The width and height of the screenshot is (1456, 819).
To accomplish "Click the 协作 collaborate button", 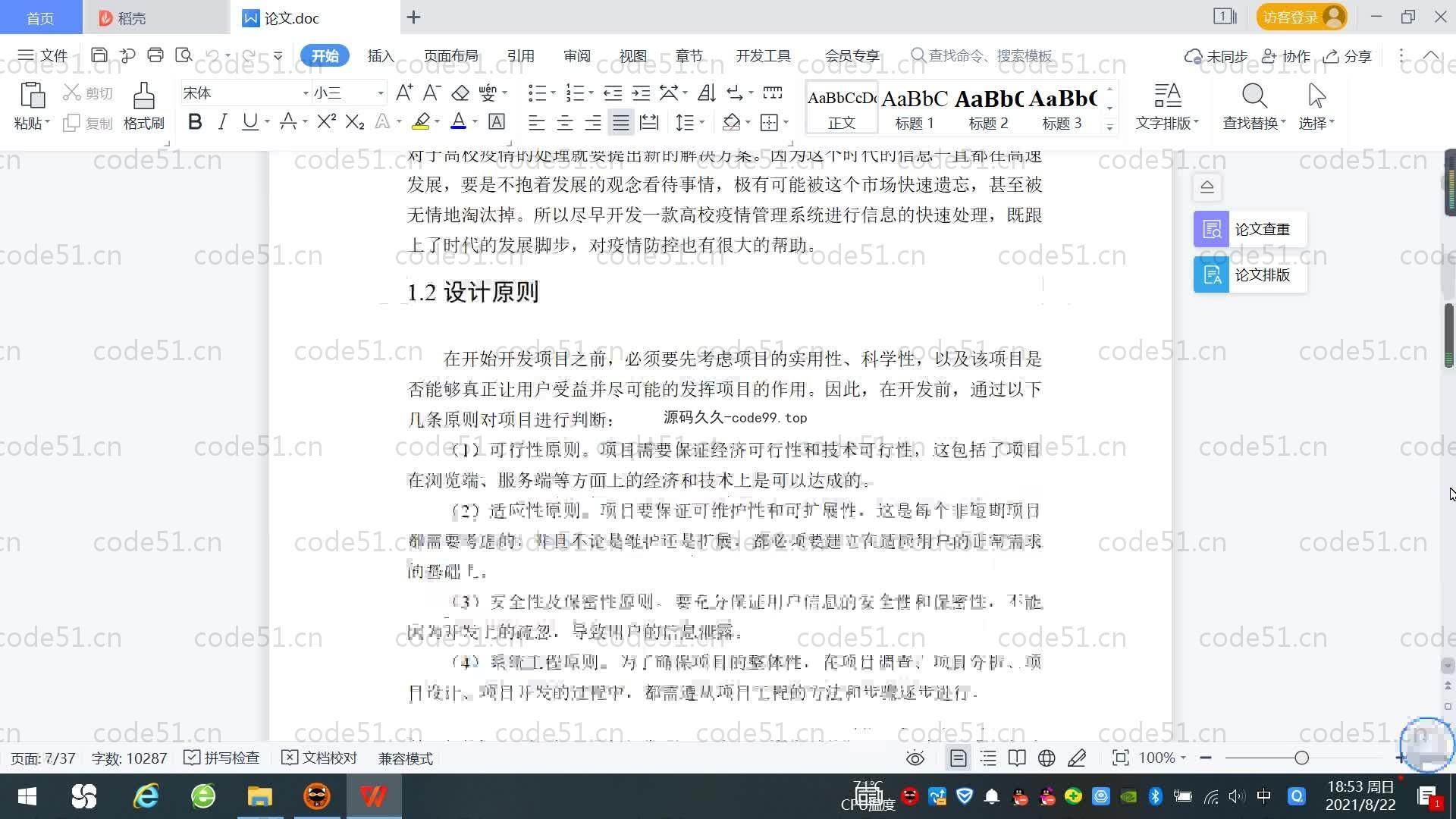I will pos(1286,56).
